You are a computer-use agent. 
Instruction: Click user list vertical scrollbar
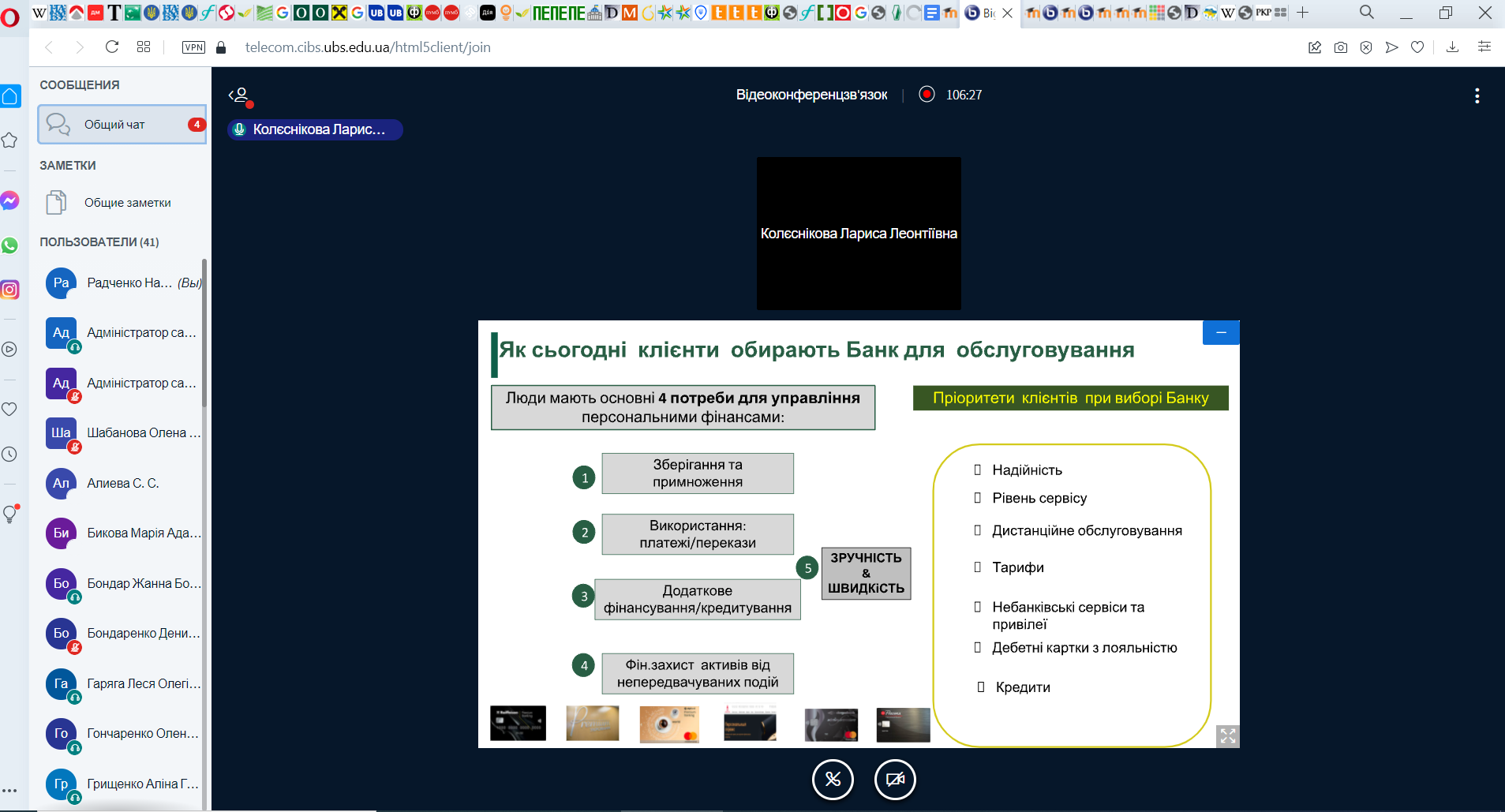[204, 331]
